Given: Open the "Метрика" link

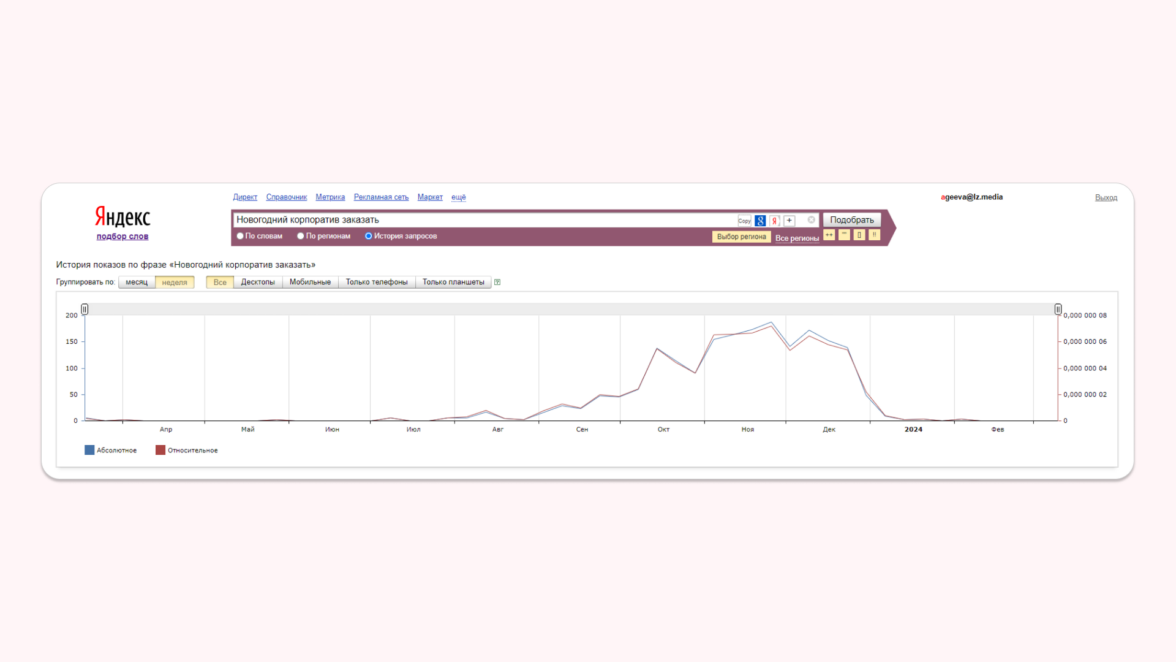Looking at the screenshot, I should [330, 197].
